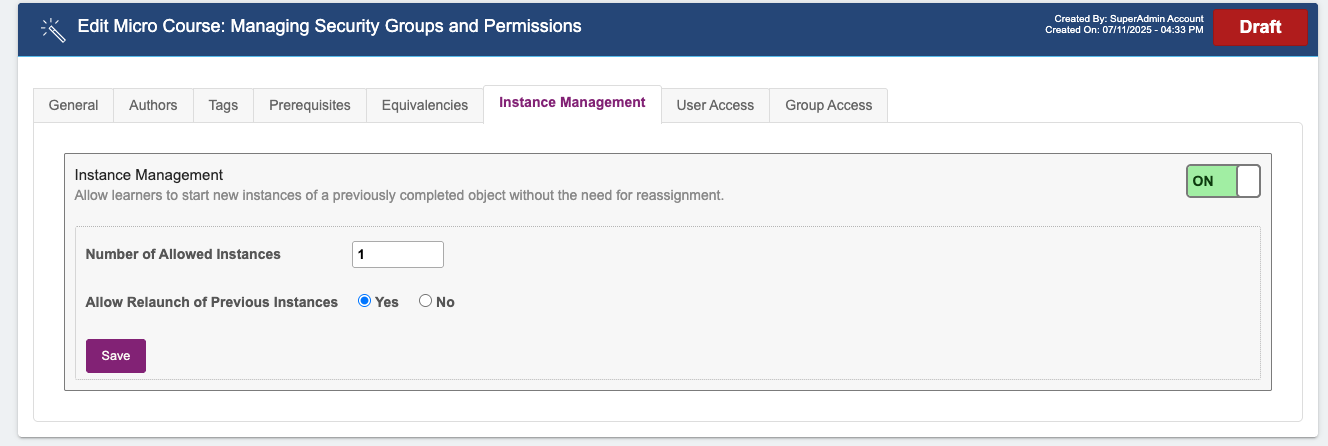Click the Edit Micro Course title text
The height and width of the screenshot is (446, 1328).
tap(330, 26)
